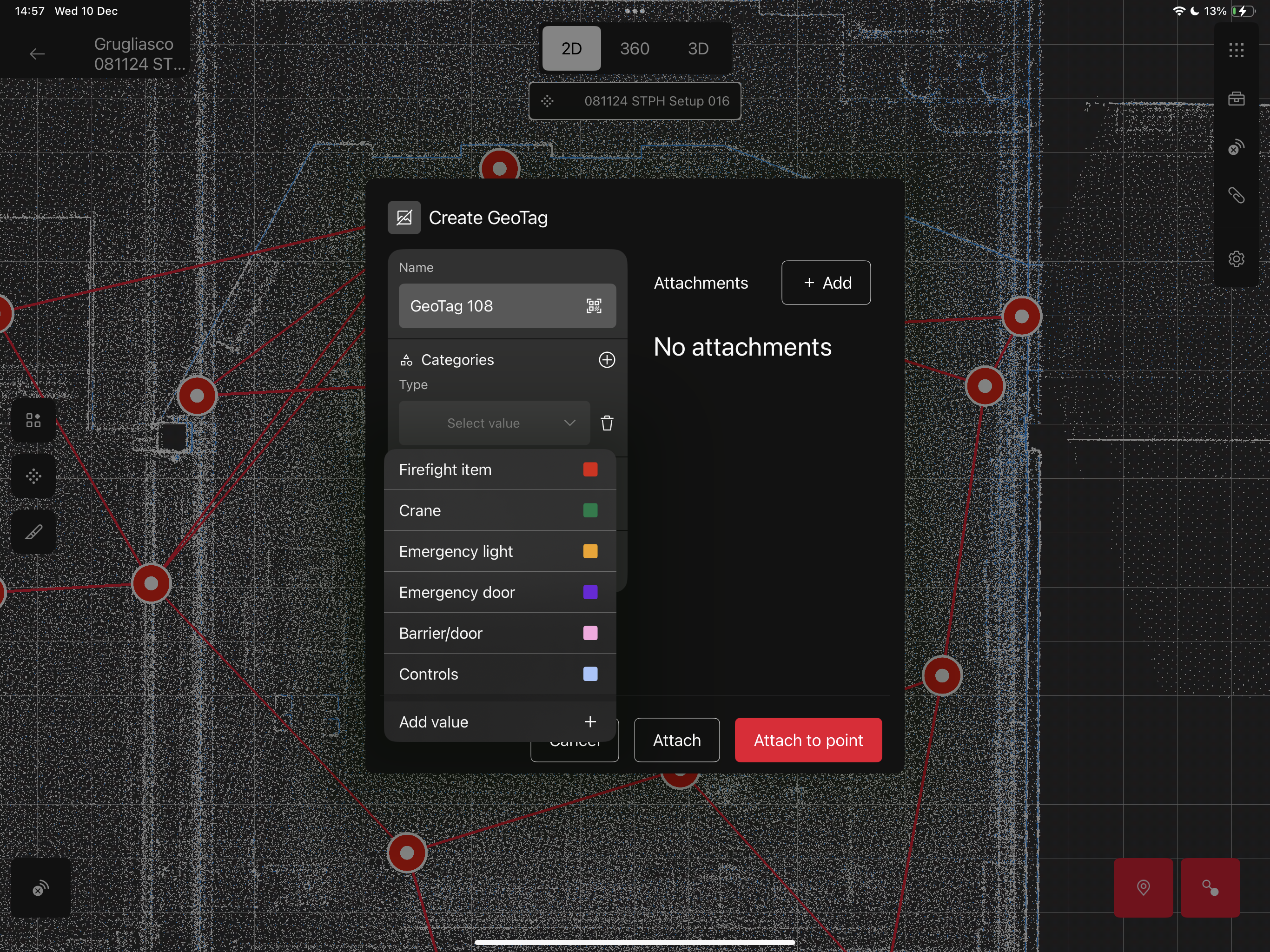Select the pencil draw tool on left
Screen dimensions: 1270x952
click(x=33, y=532)
